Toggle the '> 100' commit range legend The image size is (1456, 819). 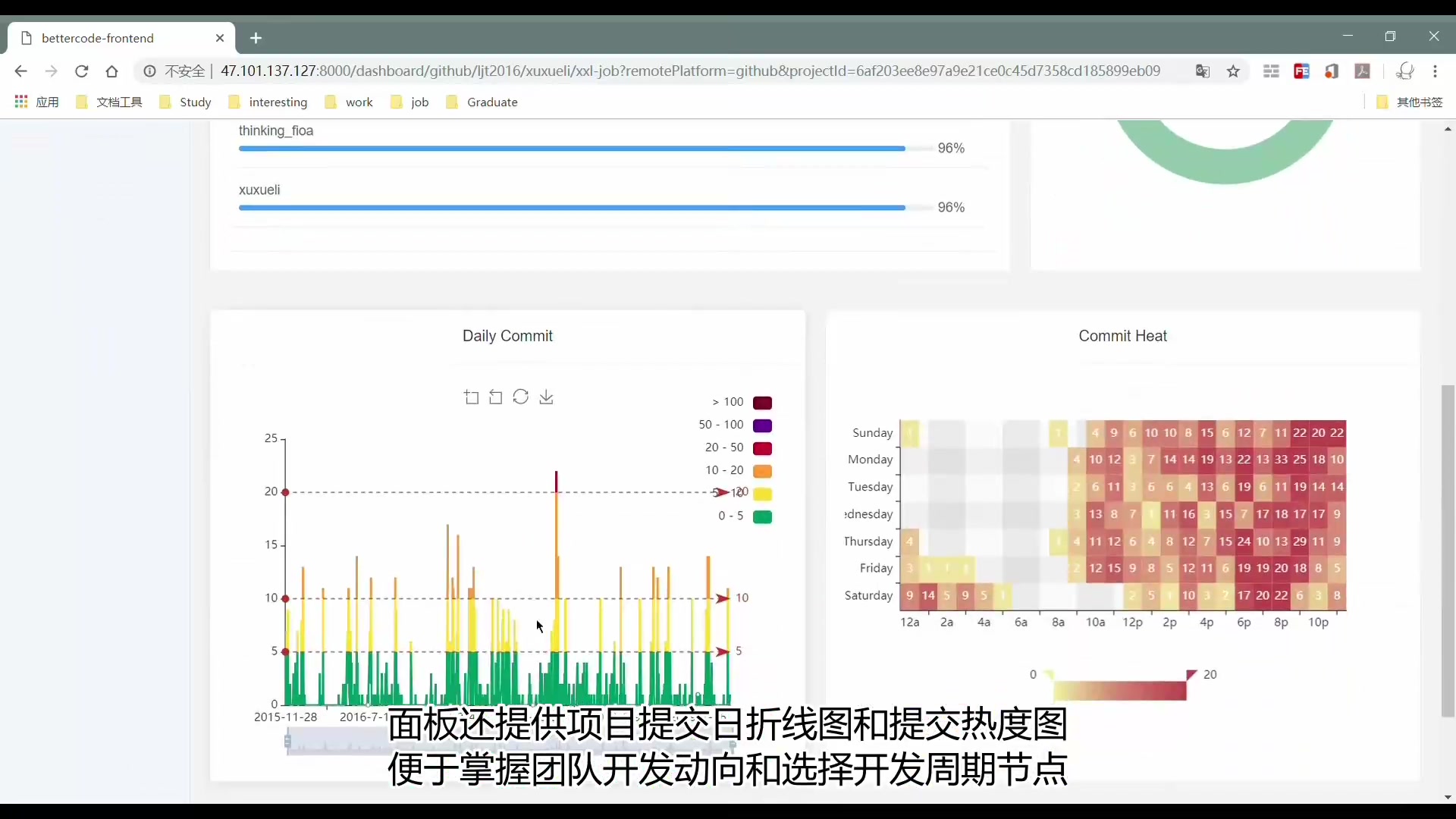(762, 403)
